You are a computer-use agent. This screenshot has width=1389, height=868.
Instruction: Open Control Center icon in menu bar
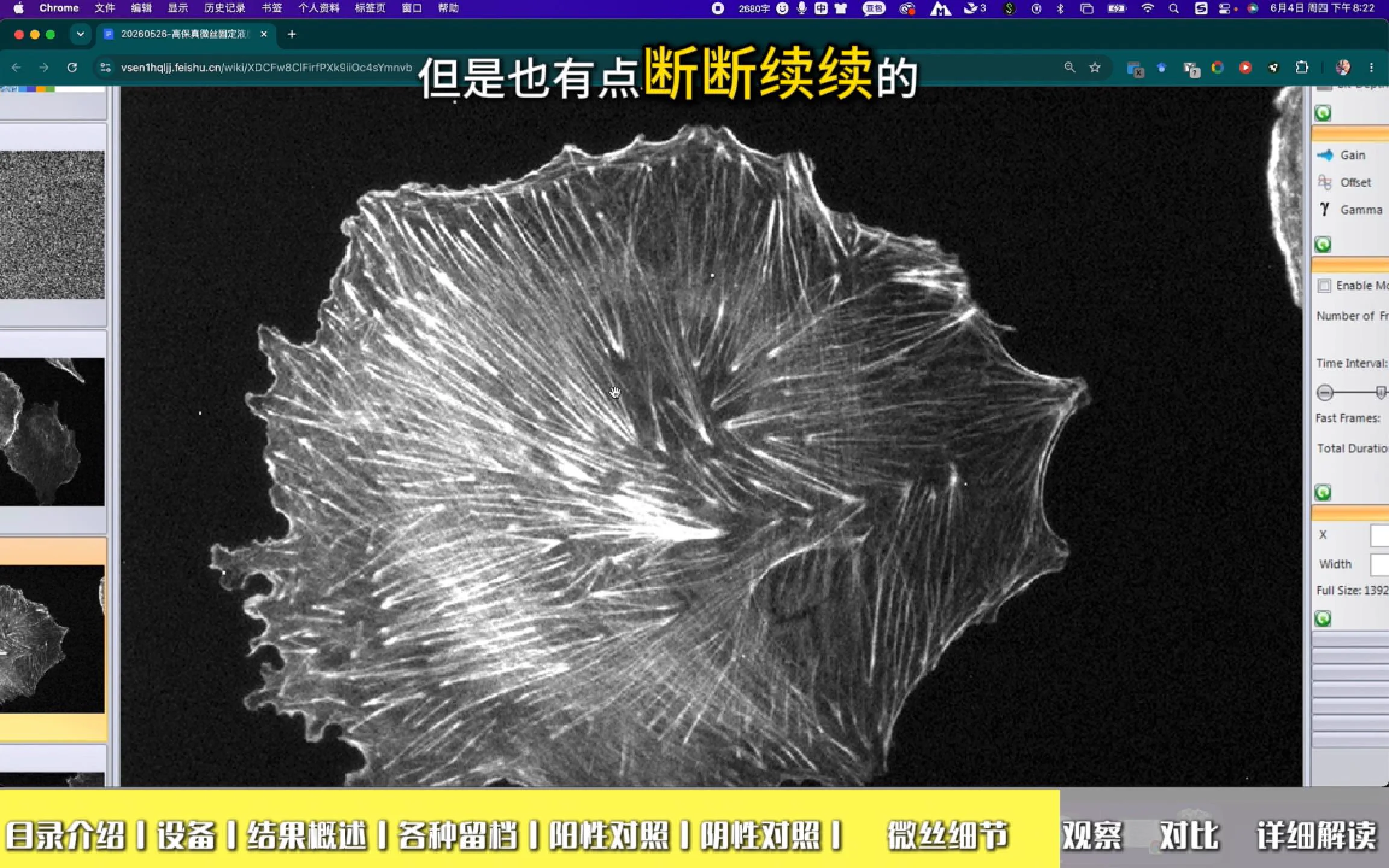point(1224,8)
